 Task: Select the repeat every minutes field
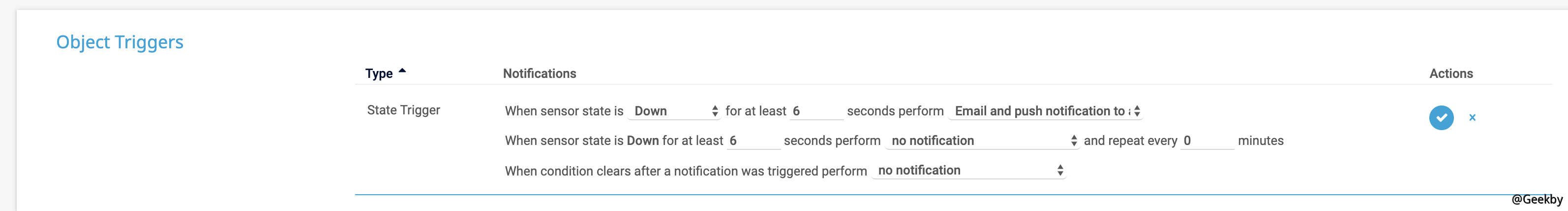[1206, 141]
